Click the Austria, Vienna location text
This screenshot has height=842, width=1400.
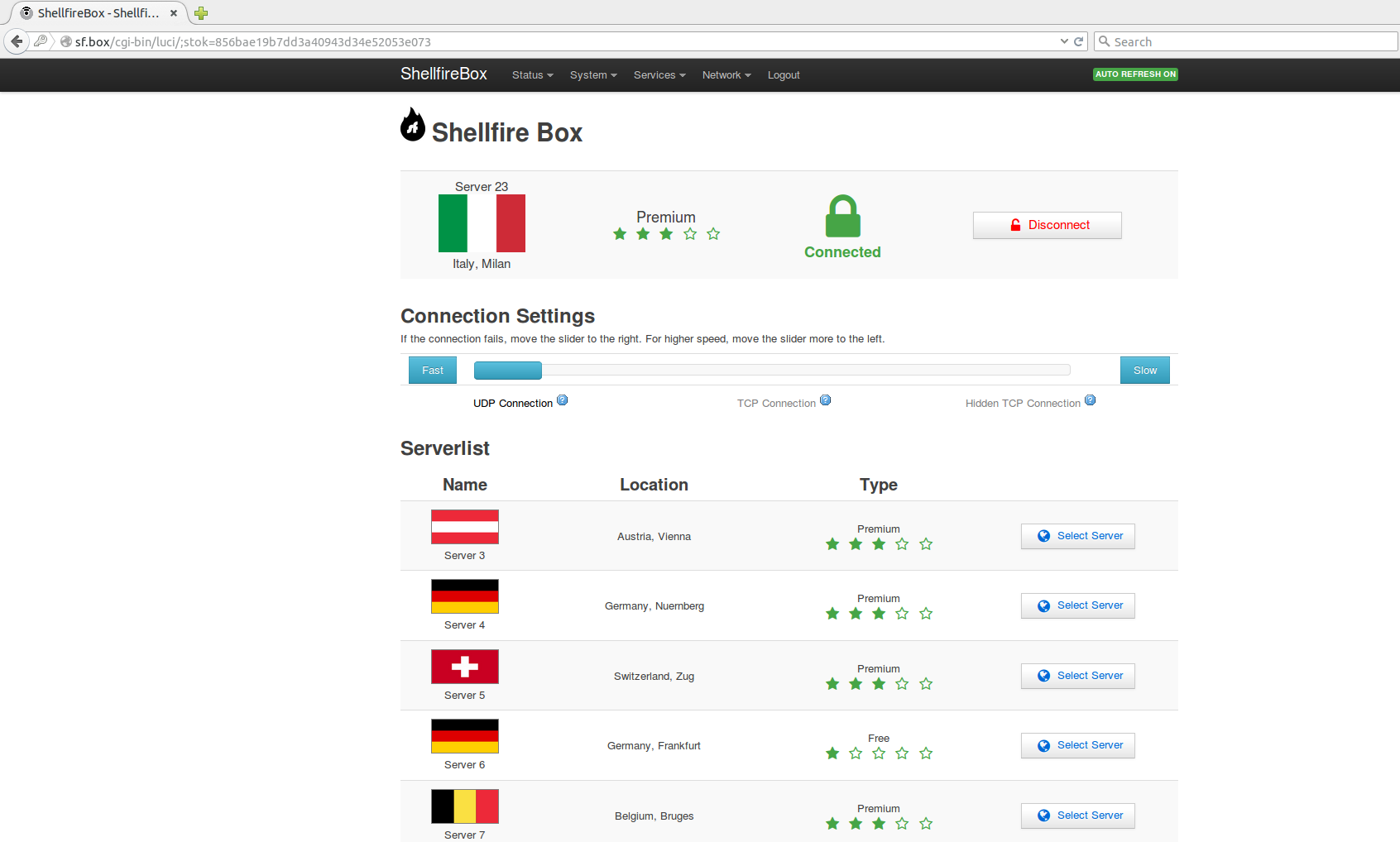[654, 537]
